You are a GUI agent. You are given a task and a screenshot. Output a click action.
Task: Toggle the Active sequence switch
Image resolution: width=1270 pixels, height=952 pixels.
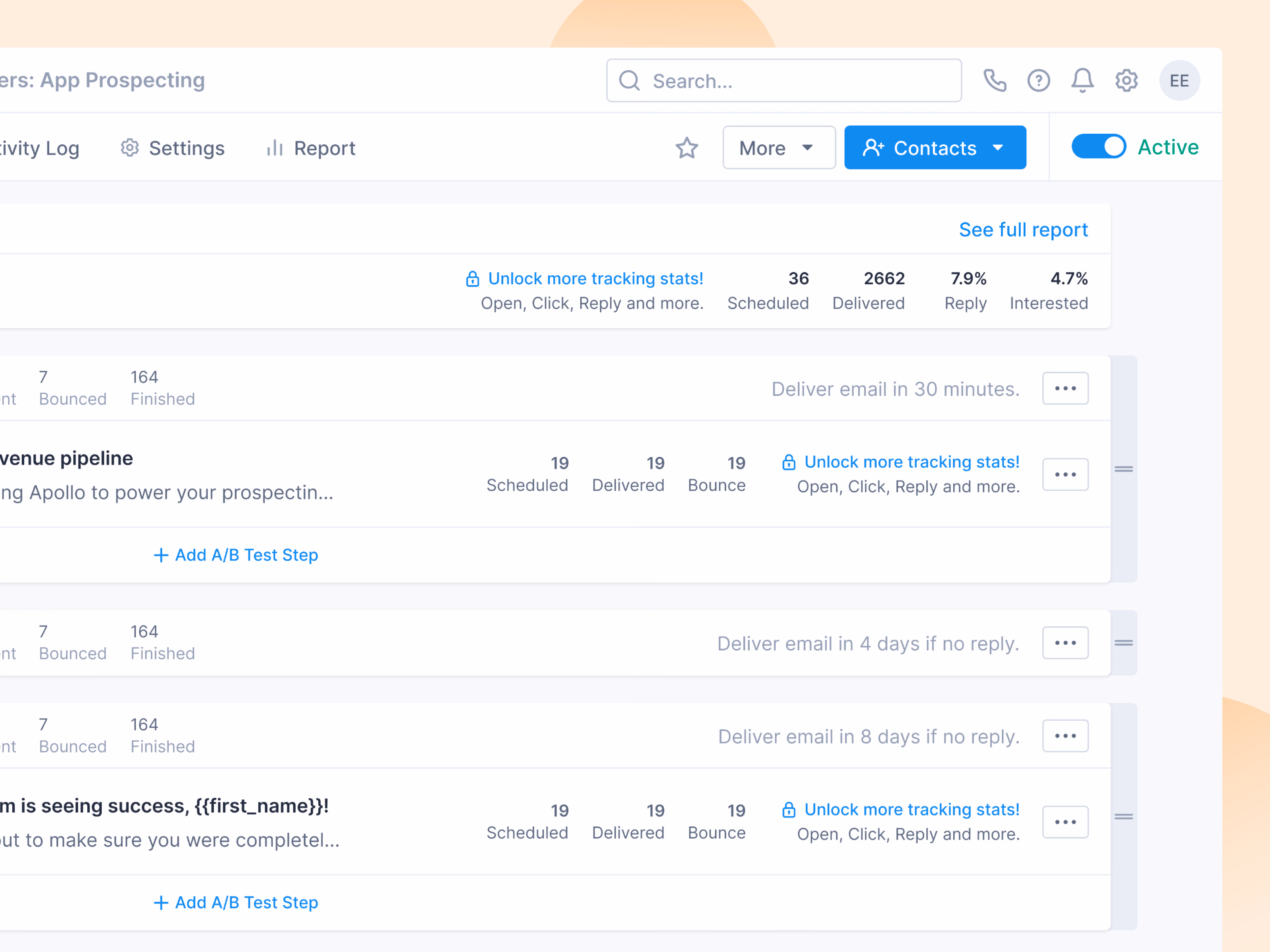[x=1098, y=147]
